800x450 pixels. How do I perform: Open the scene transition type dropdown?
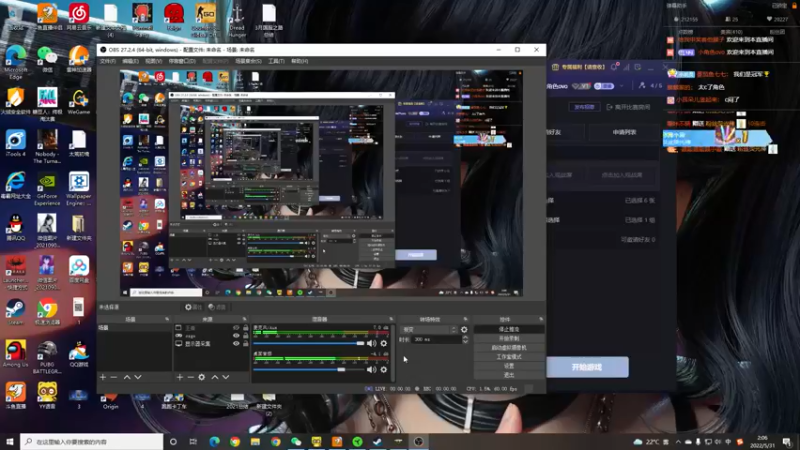428,330
